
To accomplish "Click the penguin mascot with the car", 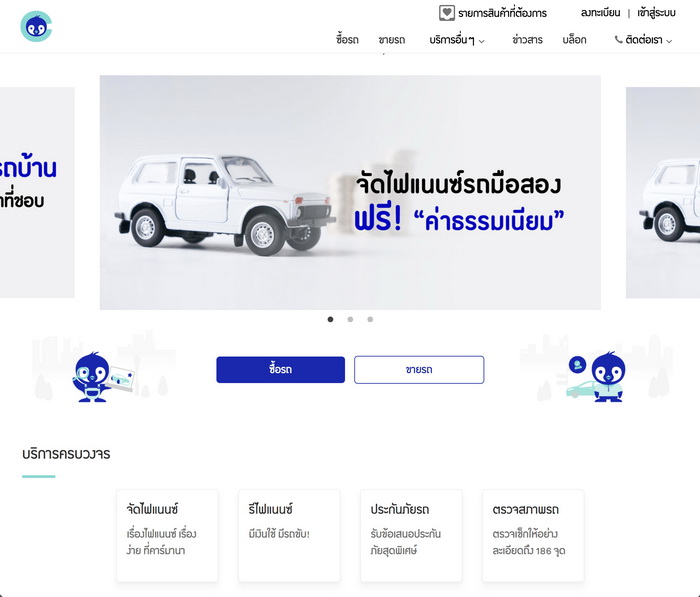I will pos(597,377).
